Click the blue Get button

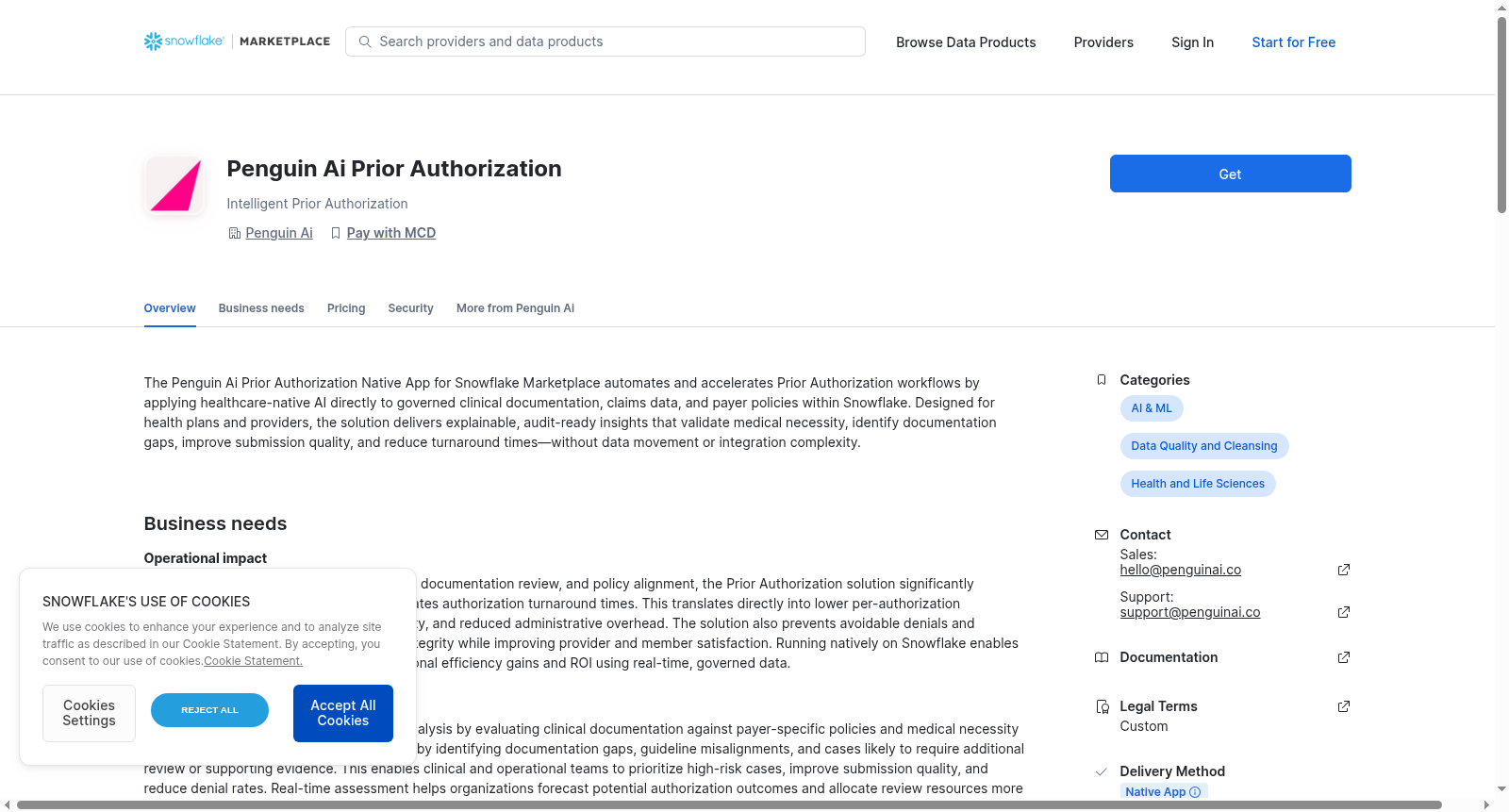(1230, 174)
